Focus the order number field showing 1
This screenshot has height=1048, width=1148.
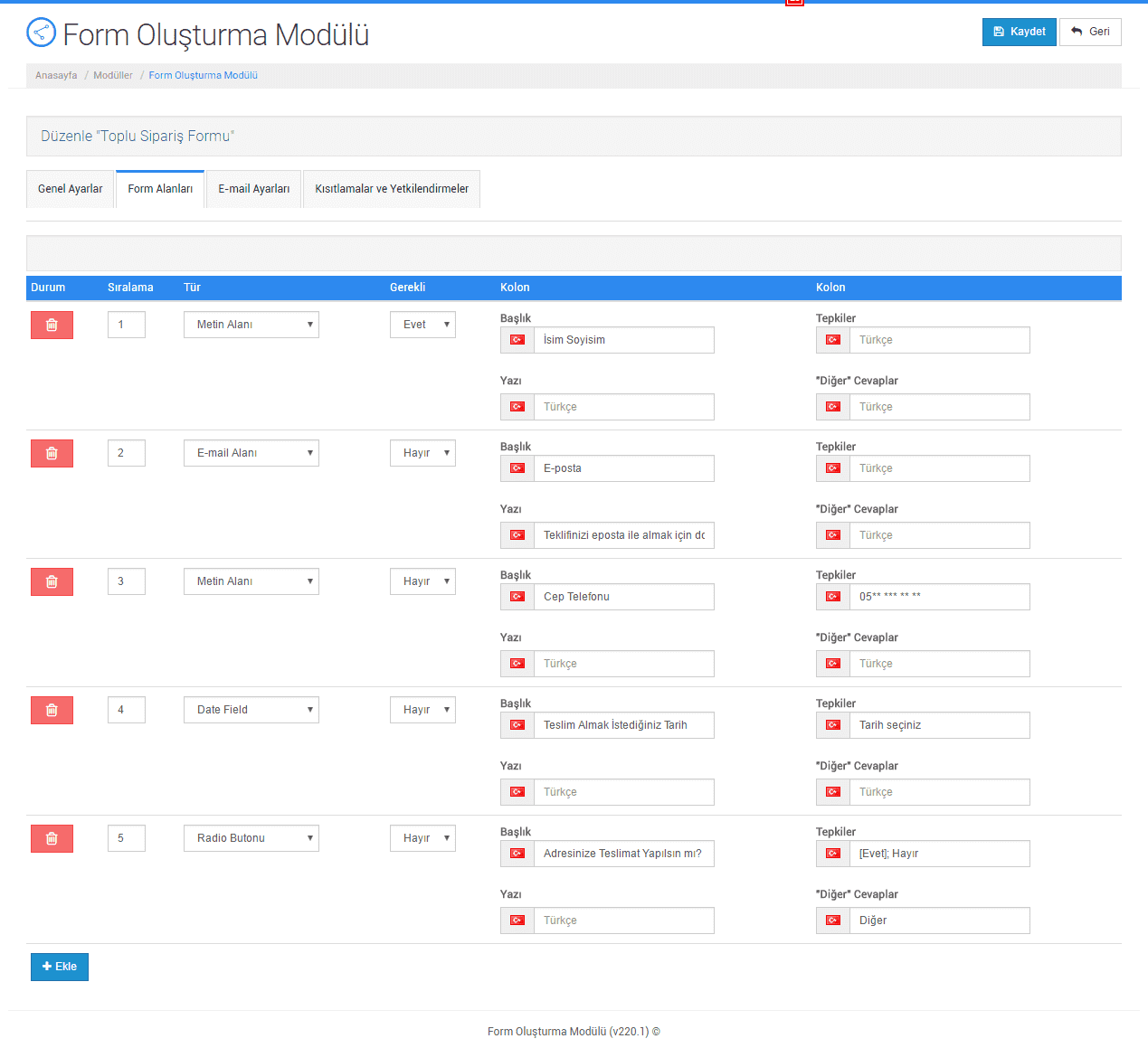(127, 325)
